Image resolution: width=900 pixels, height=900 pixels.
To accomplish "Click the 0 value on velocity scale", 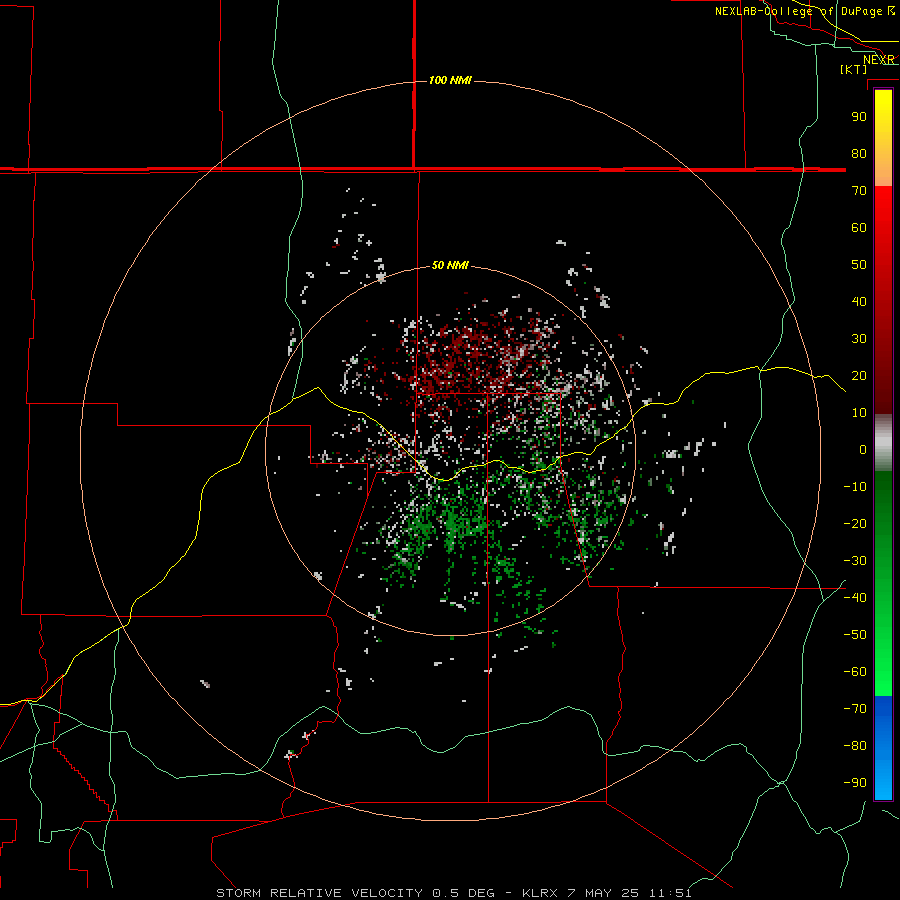I will pyautogui.click(x=863, y=449).
